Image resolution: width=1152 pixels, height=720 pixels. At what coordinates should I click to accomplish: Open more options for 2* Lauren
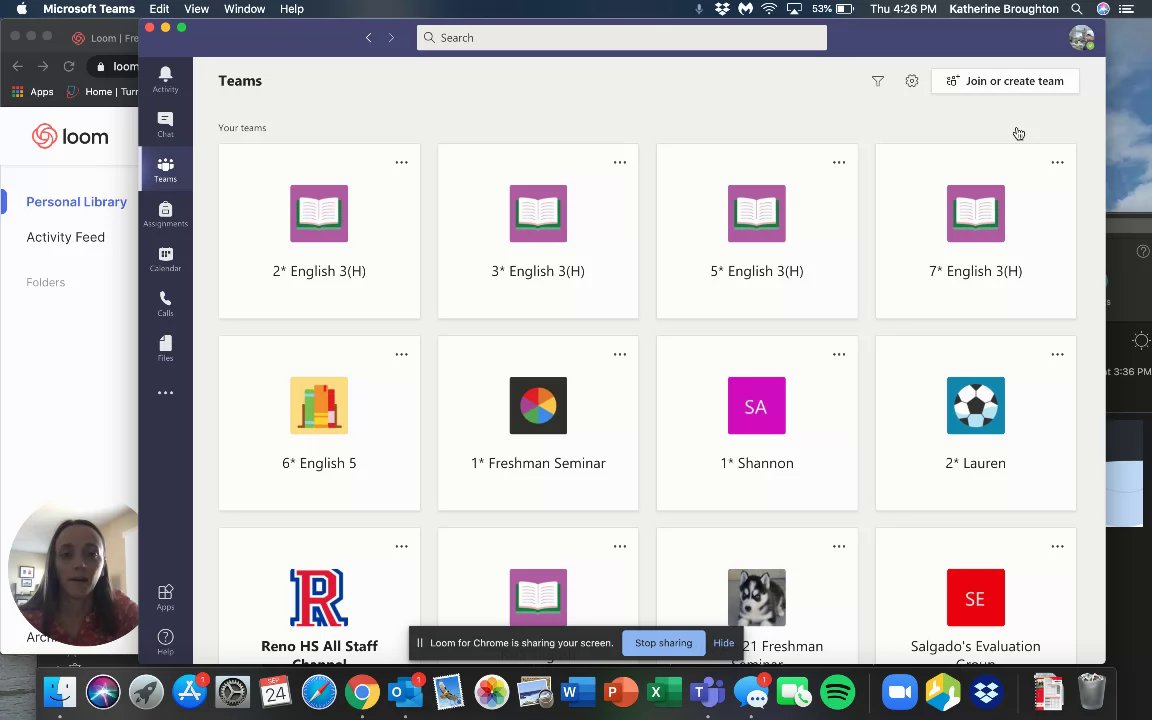[x=1057, y=354]
